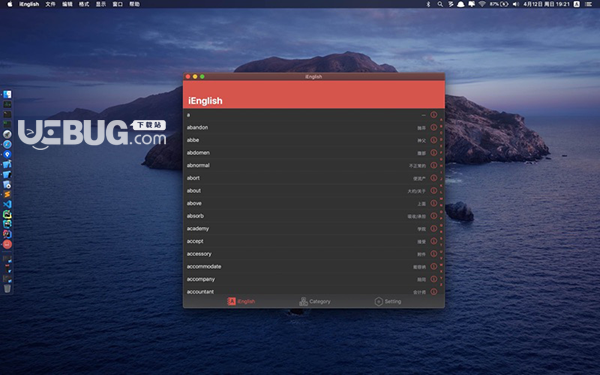Show details icon for 'abbe'
This screenshot has width=600, height=375.
pyautogui.click(x=434, y=140)
